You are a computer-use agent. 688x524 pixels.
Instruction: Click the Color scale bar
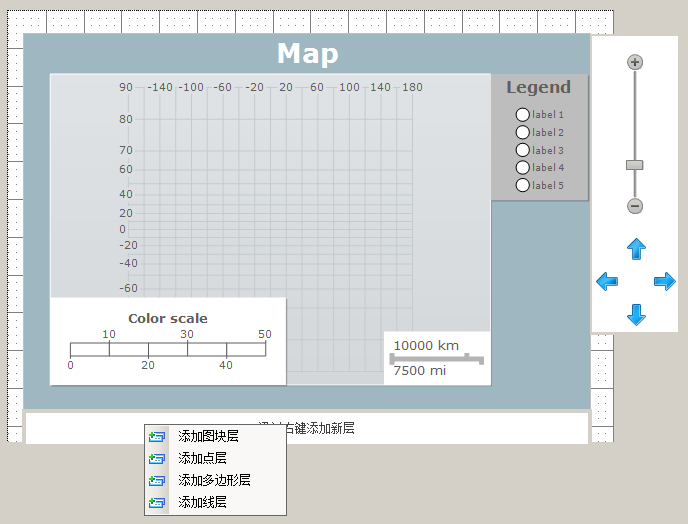click(168, 349)
